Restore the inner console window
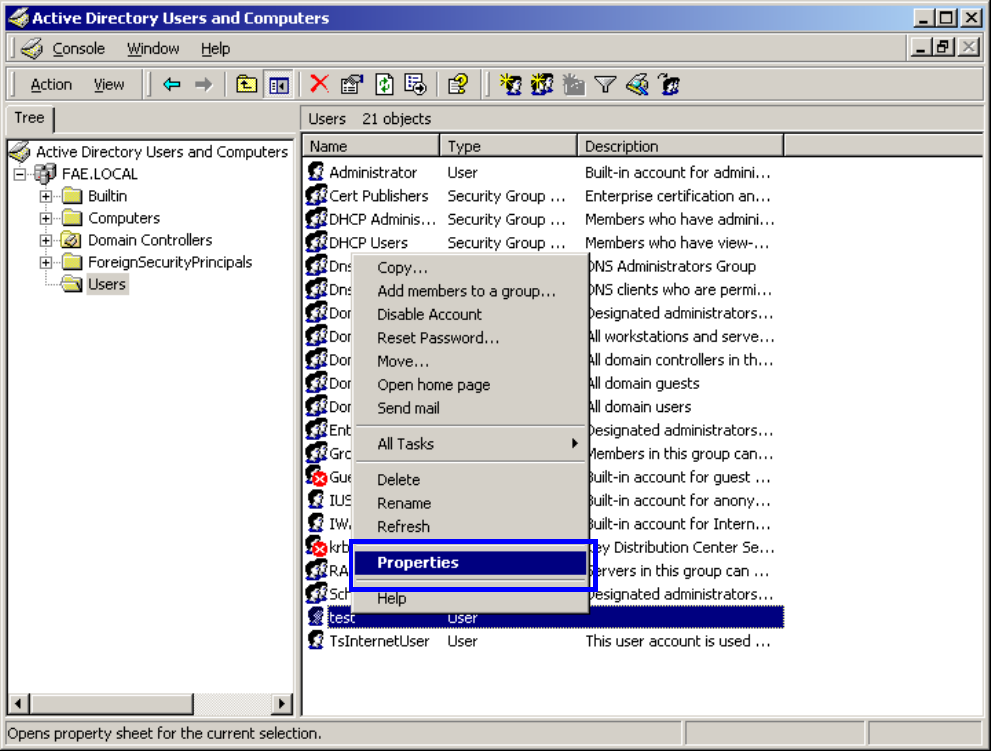The height and width of the screenshot is (751, 991). coord(945,47)
